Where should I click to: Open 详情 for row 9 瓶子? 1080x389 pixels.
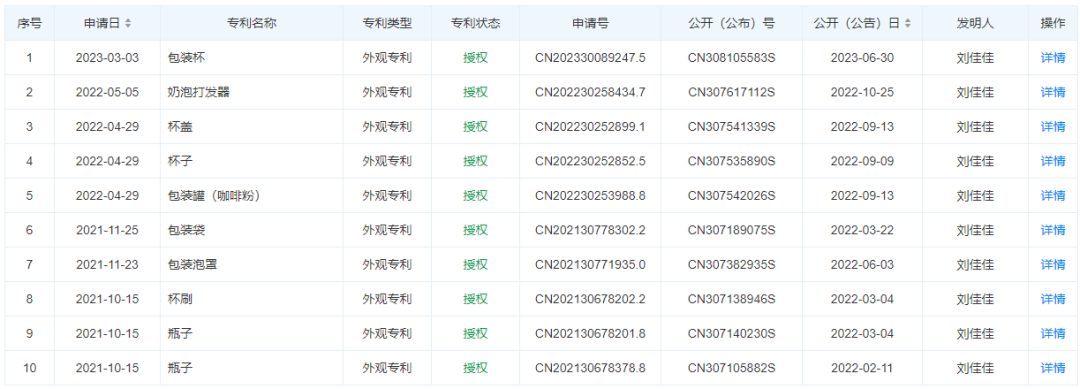[x=1052, y=333]
